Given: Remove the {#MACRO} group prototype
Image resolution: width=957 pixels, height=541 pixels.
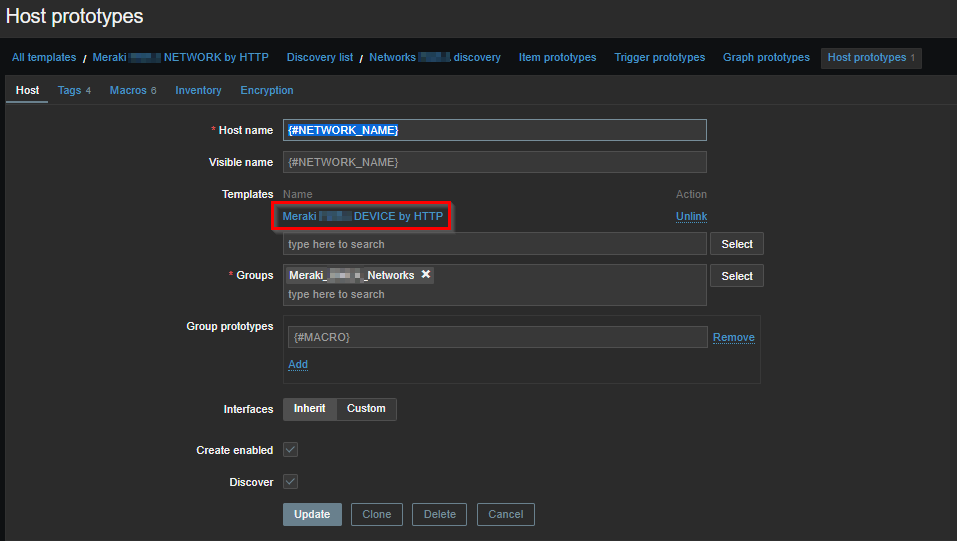Looking at the screenshot, I should point(733,338).
